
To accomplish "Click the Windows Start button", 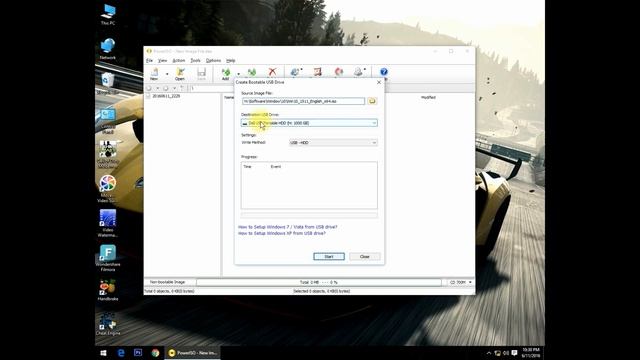I will [x=103, y=353].
